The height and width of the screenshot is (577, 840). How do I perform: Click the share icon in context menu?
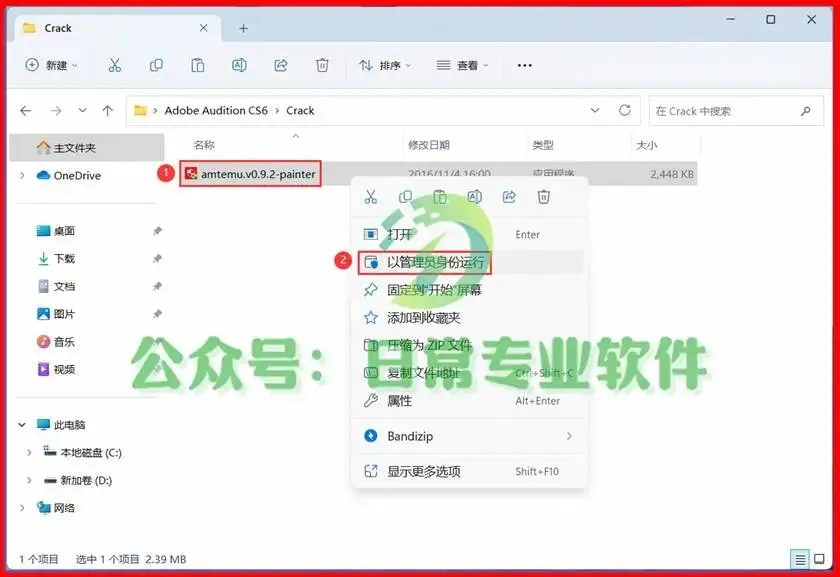coord(509,197)
